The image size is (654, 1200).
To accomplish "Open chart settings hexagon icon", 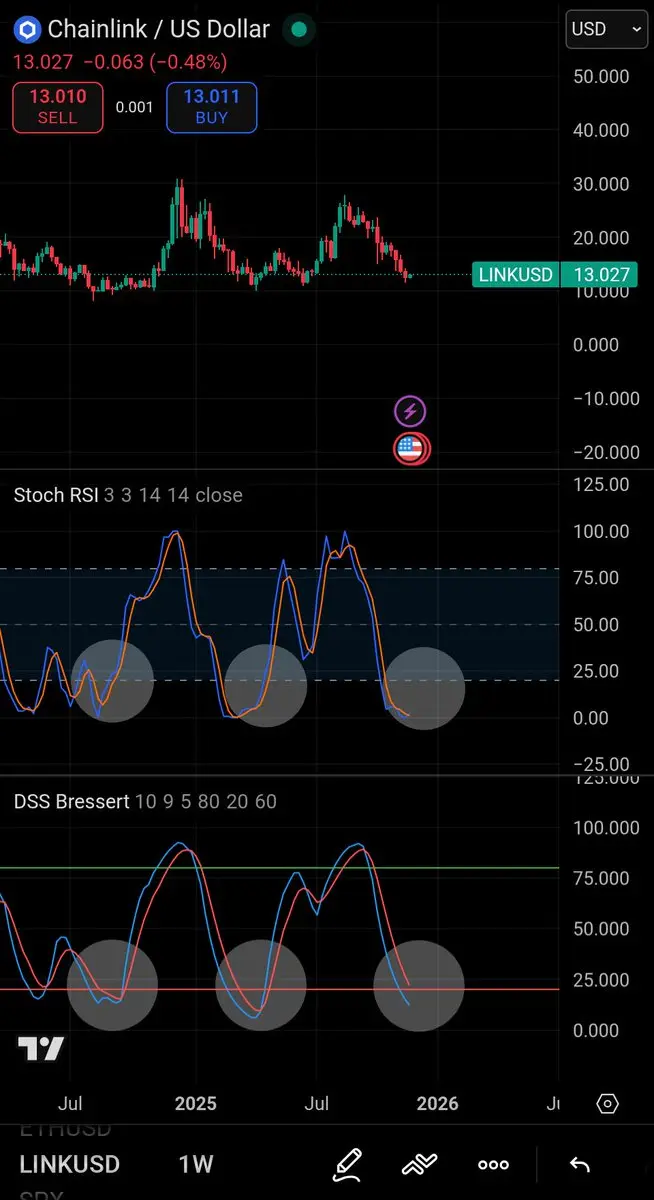I will (607, 1104).
